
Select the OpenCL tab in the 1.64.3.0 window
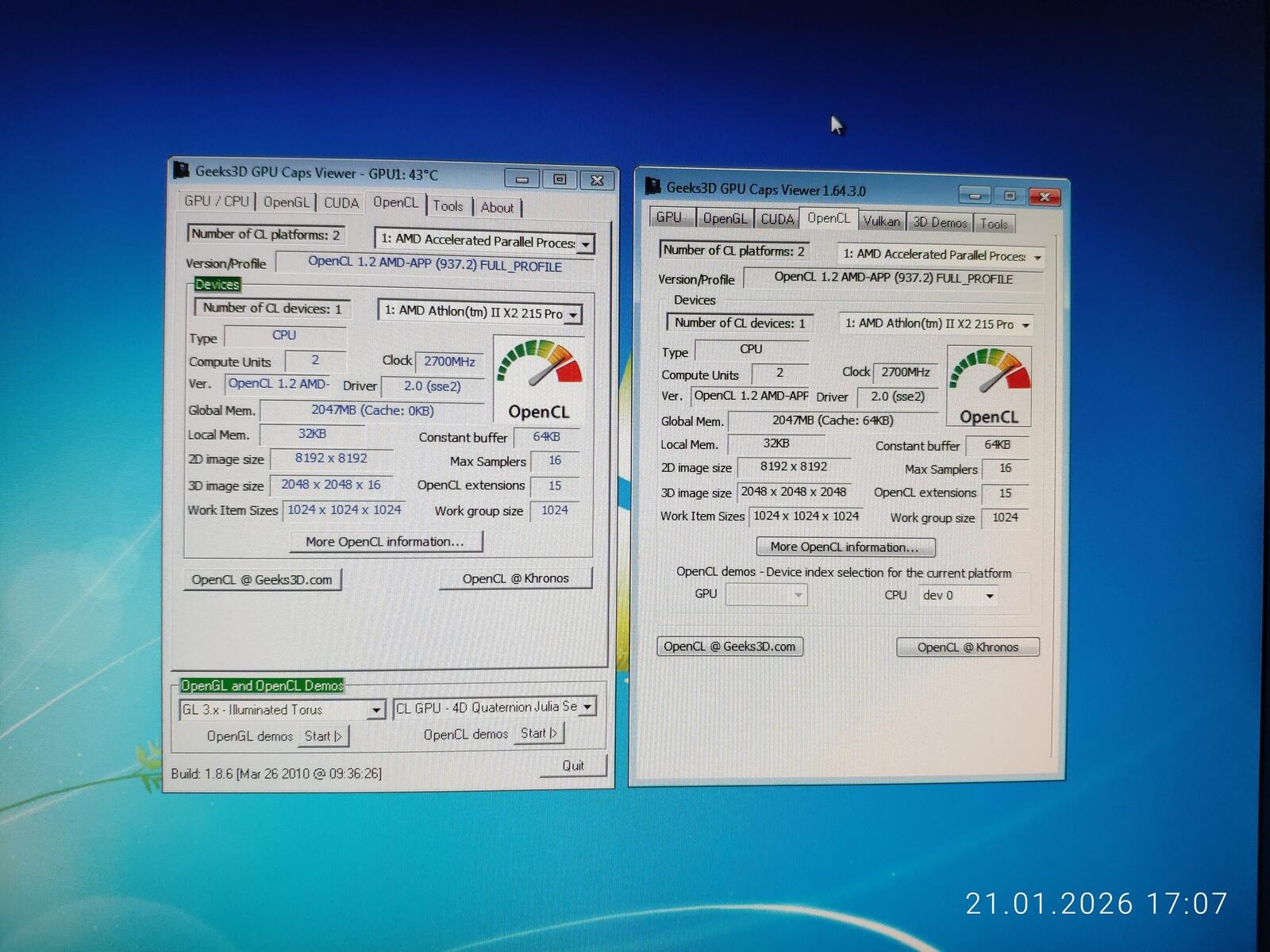828,218
